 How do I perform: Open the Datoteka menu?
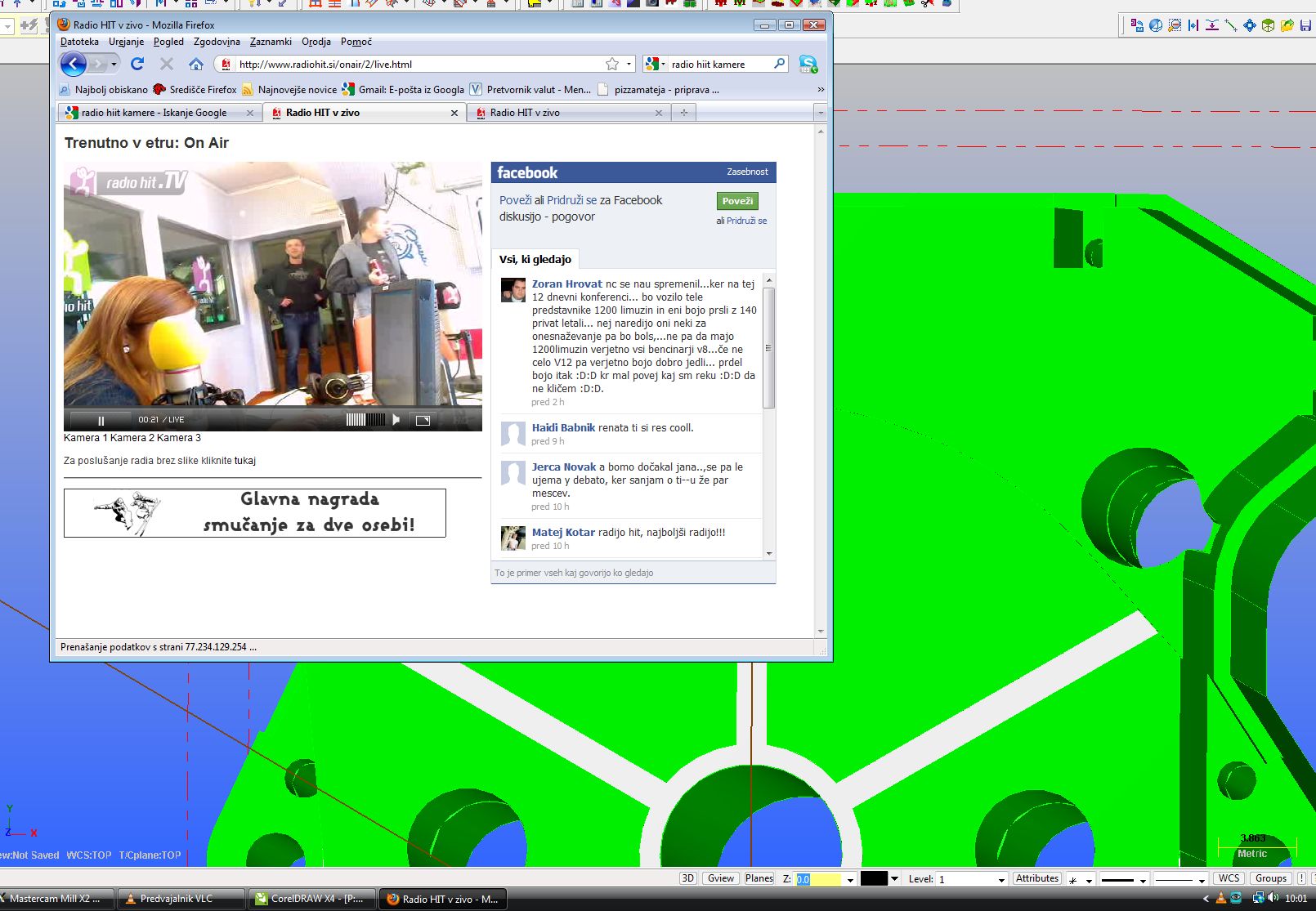[79, 42]
